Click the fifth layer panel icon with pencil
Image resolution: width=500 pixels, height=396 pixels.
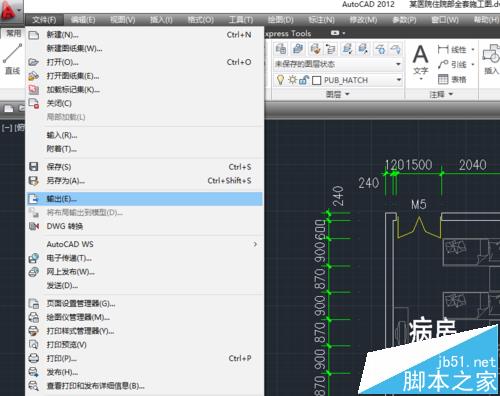pos(347,49)
